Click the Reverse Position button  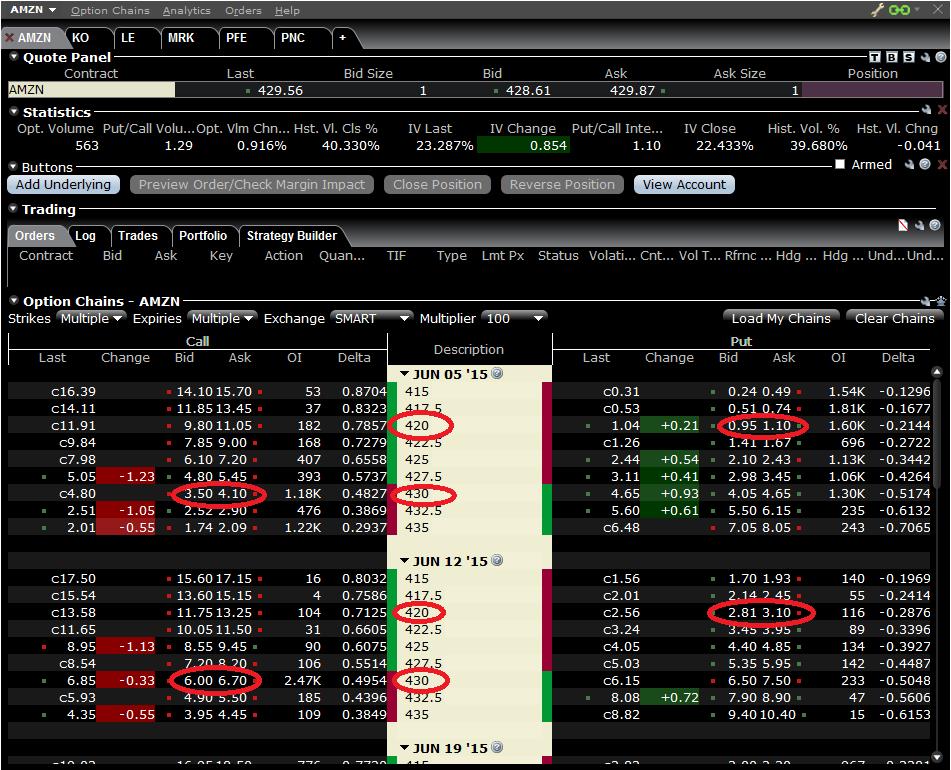click(562, 184)
